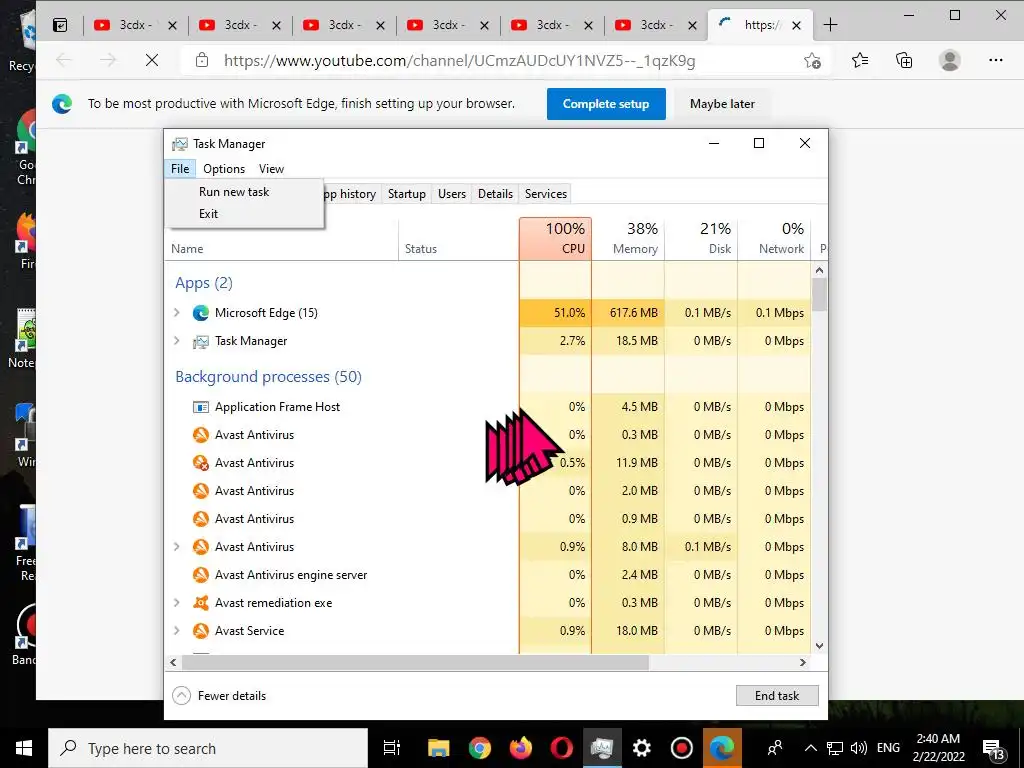Sort processes by CPU column
Viewport: 1024px width, 768px height.
[x=556, y=239]
